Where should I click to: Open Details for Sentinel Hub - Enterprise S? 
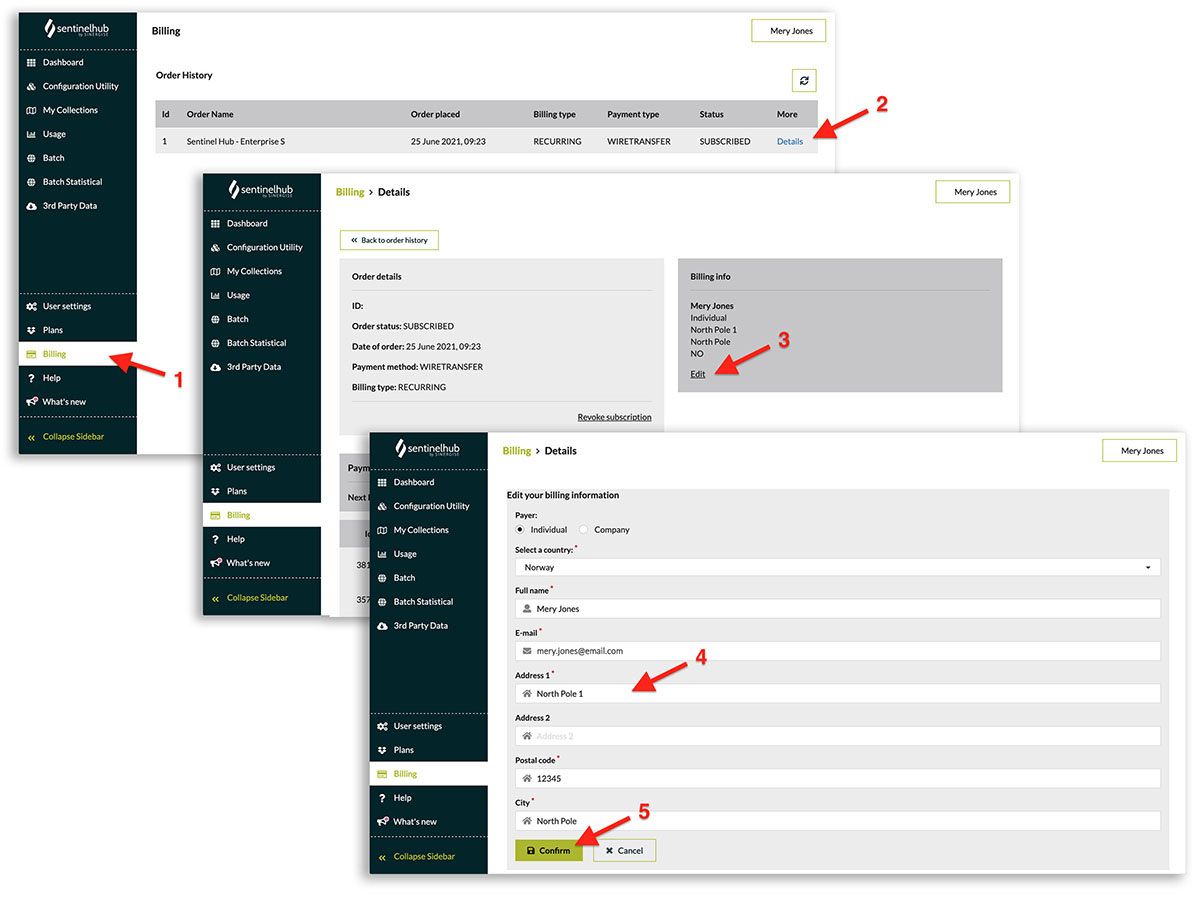coord(789,141)
